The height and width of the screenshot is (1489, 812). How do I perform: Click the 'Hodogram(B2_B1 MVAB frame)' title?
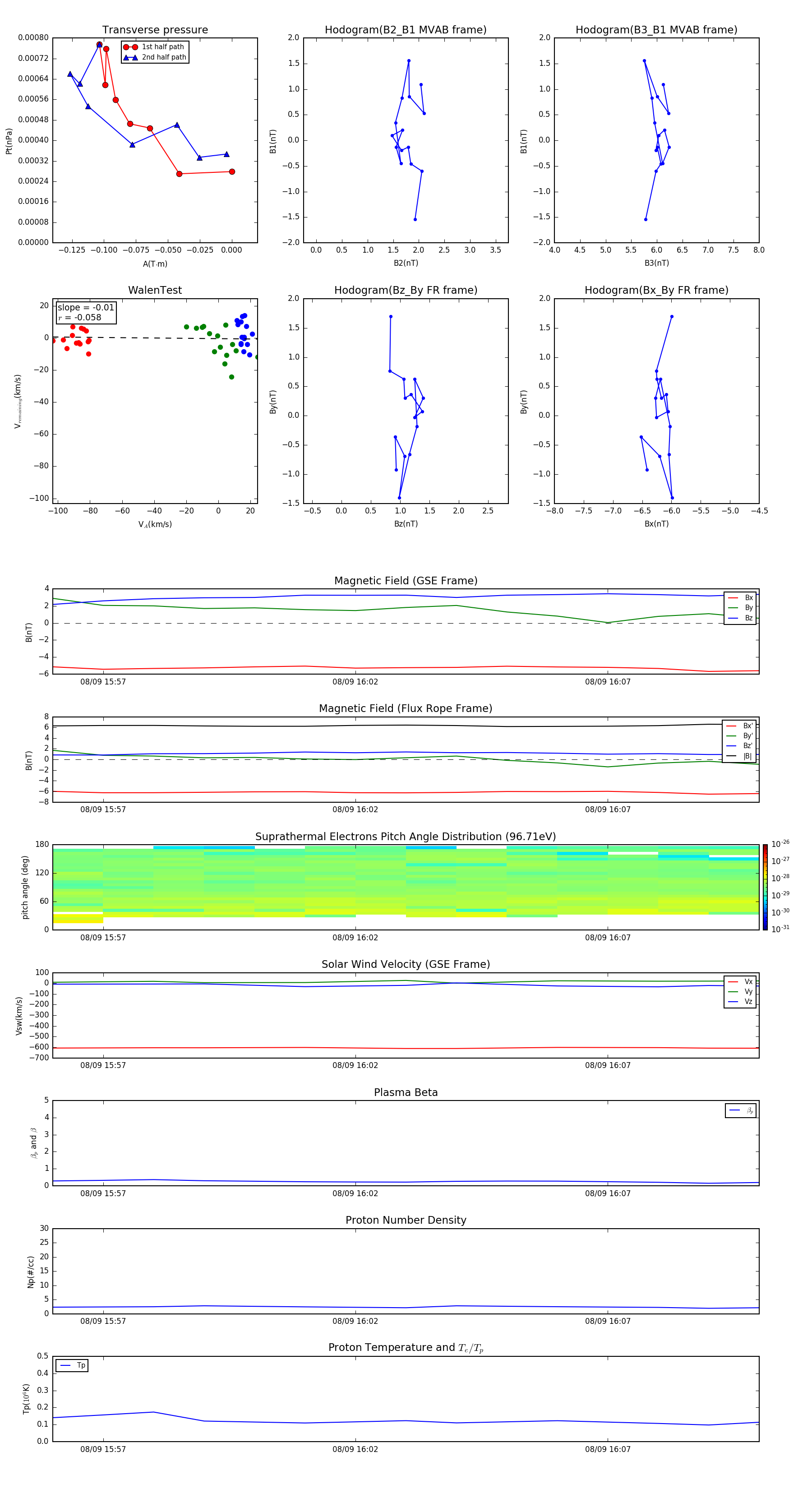pyautogui.click(x=406, y=30)
